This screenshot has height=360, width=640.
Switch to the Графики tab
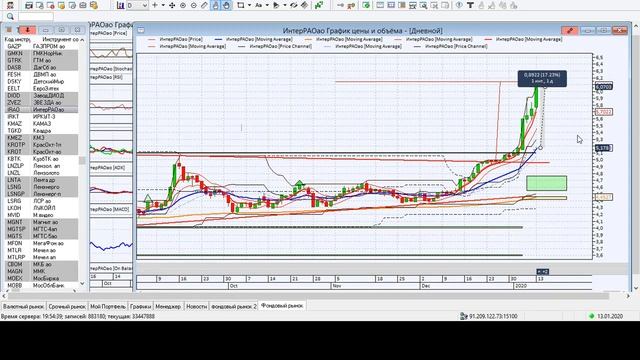coord(140,306)
